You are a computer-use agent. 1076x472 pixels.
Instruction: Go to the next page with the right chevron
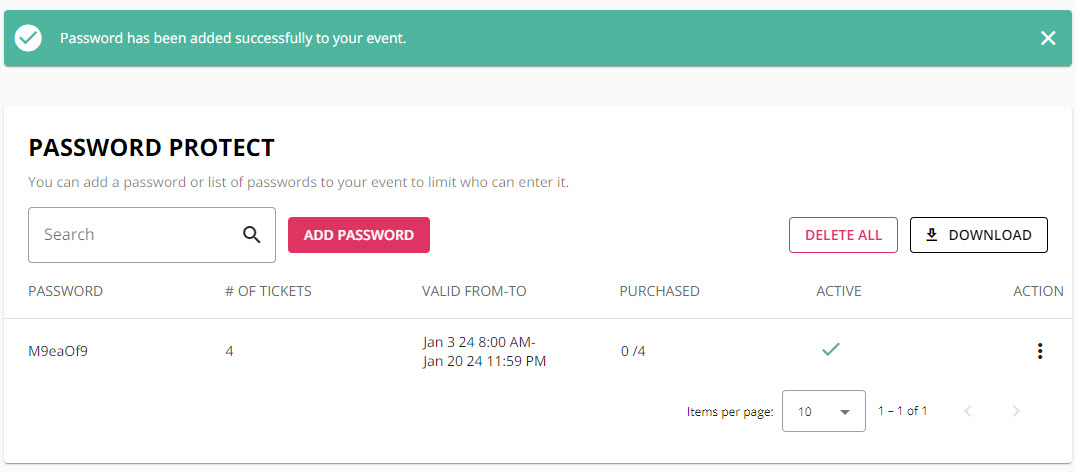(1016, 411)
